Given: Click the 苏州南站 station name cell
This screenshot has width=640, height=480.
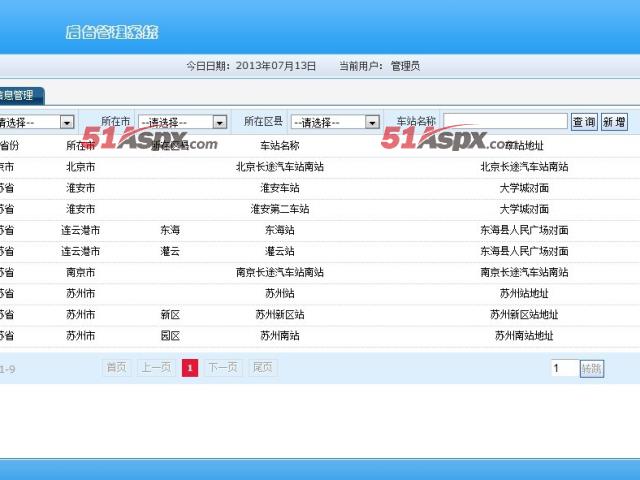Looking at the screenshot, I should coord(280,335).
